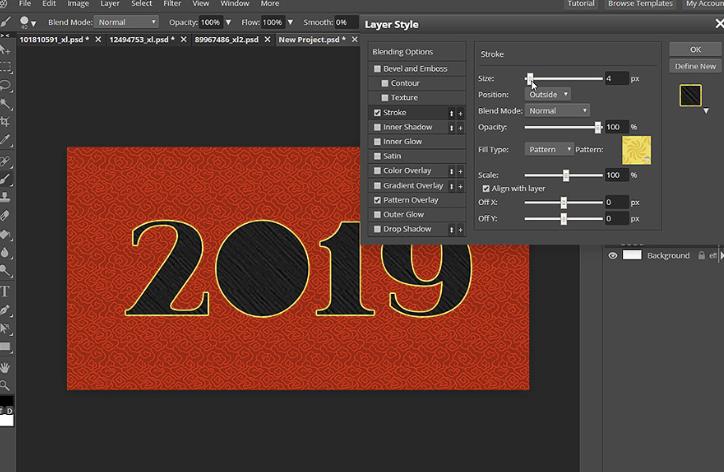The width and height of the screenshot is (724, 472).
Task: Open the Stroke Blend Mode dropdown
Action: (557, 111)
